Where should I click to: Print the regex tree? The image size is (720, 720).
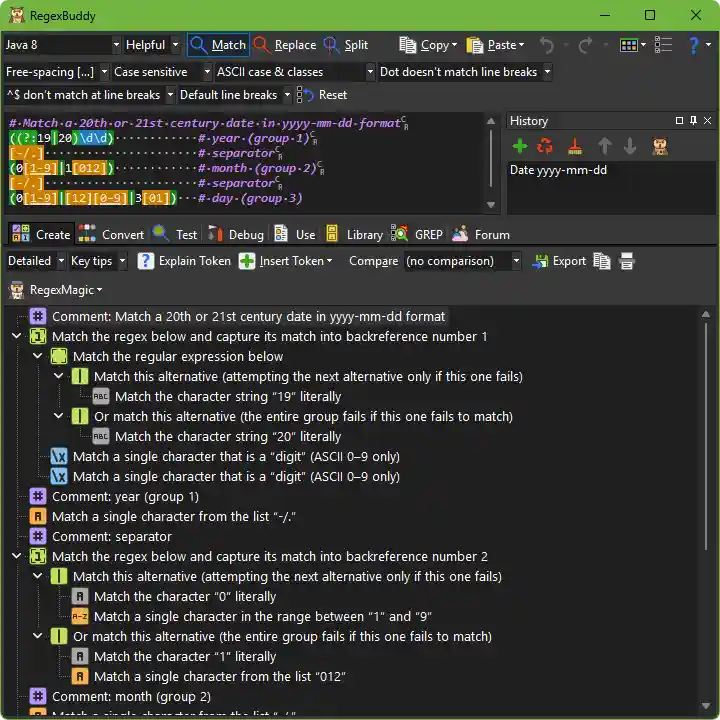[x=626, y=261]
